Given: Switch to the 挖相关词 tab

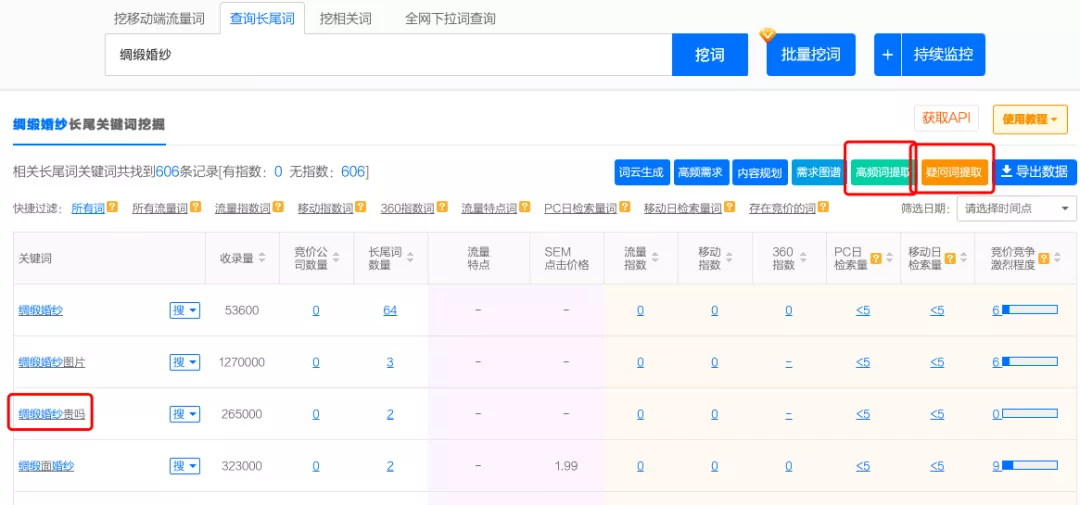Looking at the screenshot, I should click(345, 19).
